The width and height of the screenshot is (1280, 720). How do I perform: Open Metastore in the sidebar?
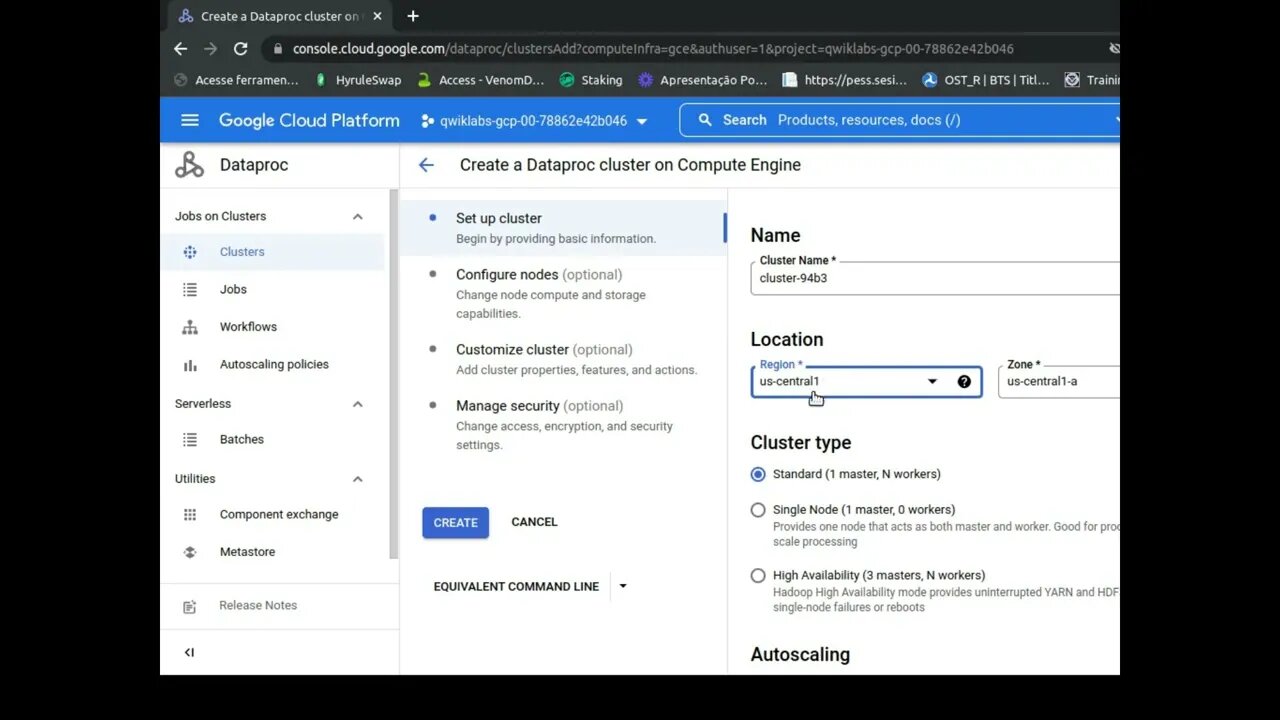pyautogui.click(x=272, y=552)
